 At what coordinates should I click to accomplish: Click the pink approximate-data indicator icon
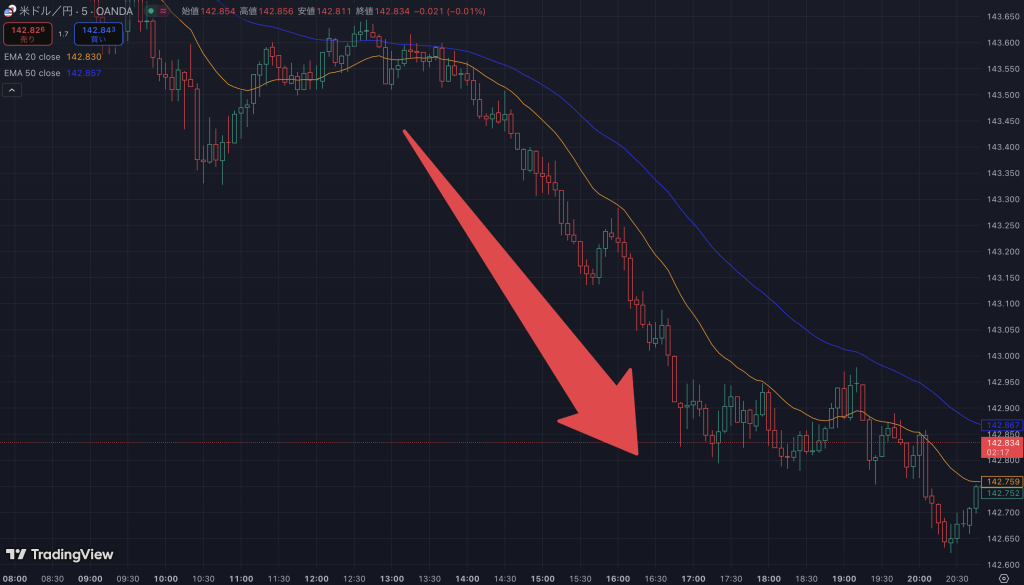coord(164,12)
